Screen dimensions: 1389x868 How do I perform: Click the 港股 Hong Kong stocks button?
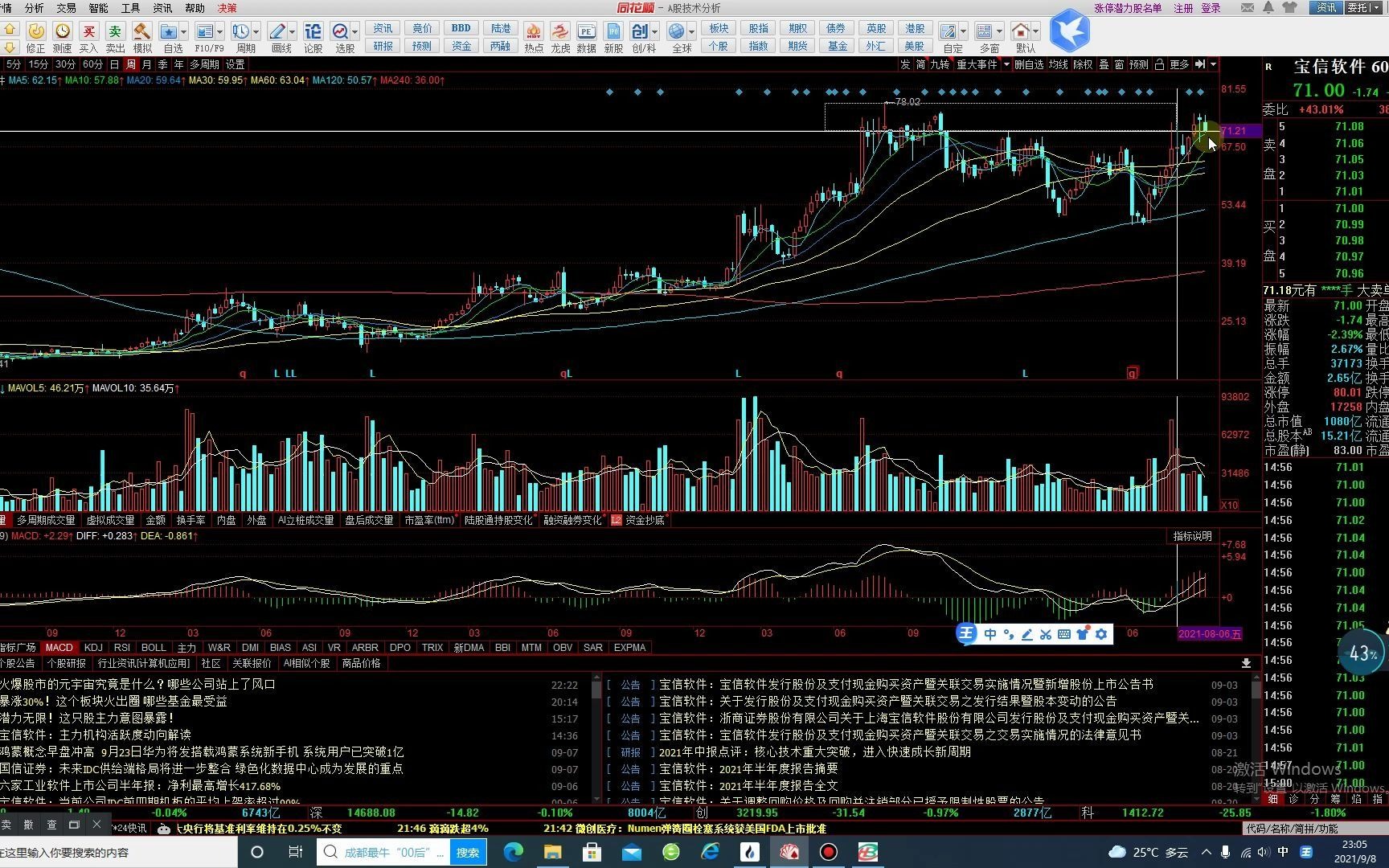coord(915,28)
